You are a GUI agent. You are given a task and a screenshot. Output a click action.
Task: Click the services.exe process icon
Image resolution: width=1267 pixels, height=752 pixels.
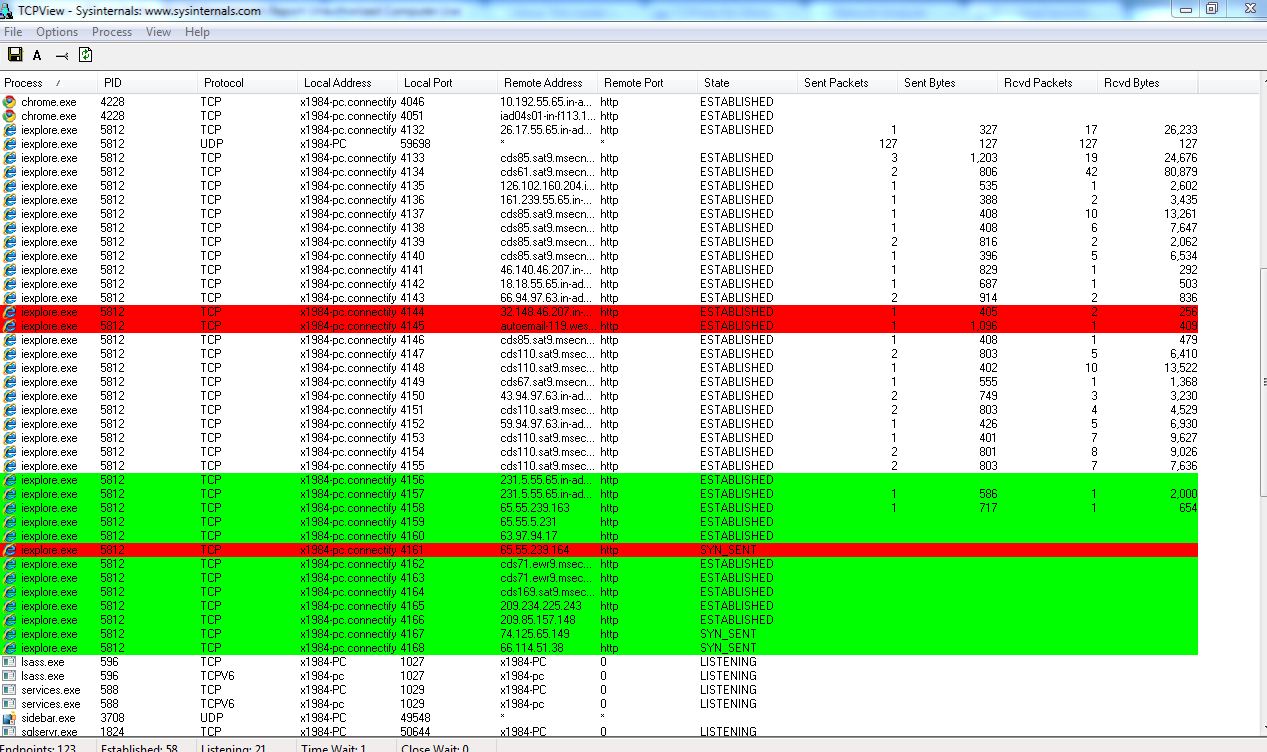click(x=9, y=690)
